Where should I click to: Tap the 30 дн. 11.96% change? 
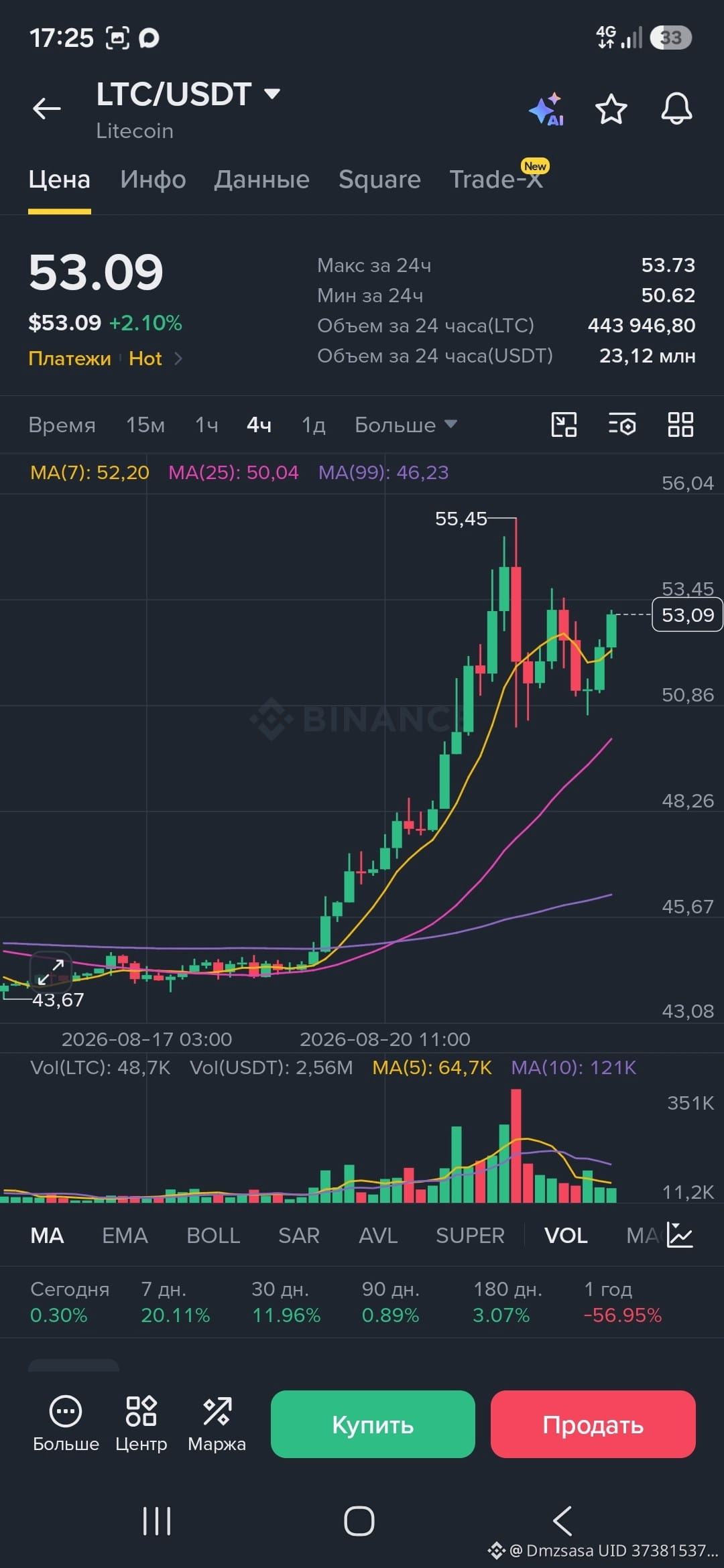pos(286,1302)
